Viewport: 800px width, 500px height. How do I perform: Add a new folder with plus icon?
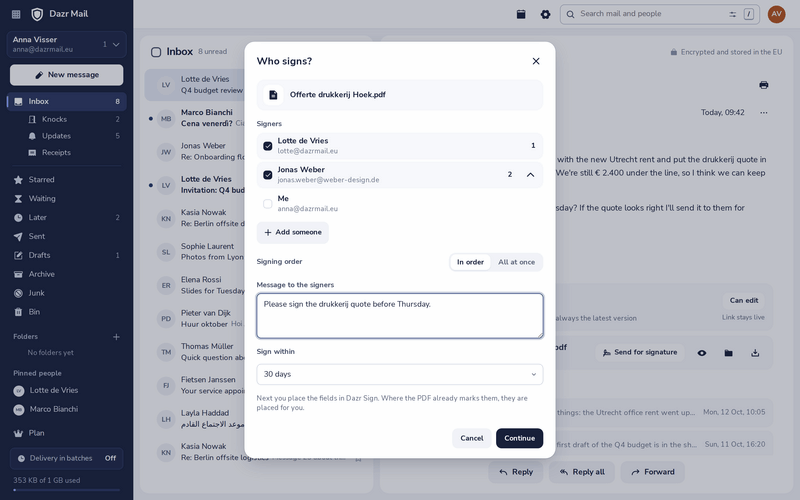coord(116,337)
